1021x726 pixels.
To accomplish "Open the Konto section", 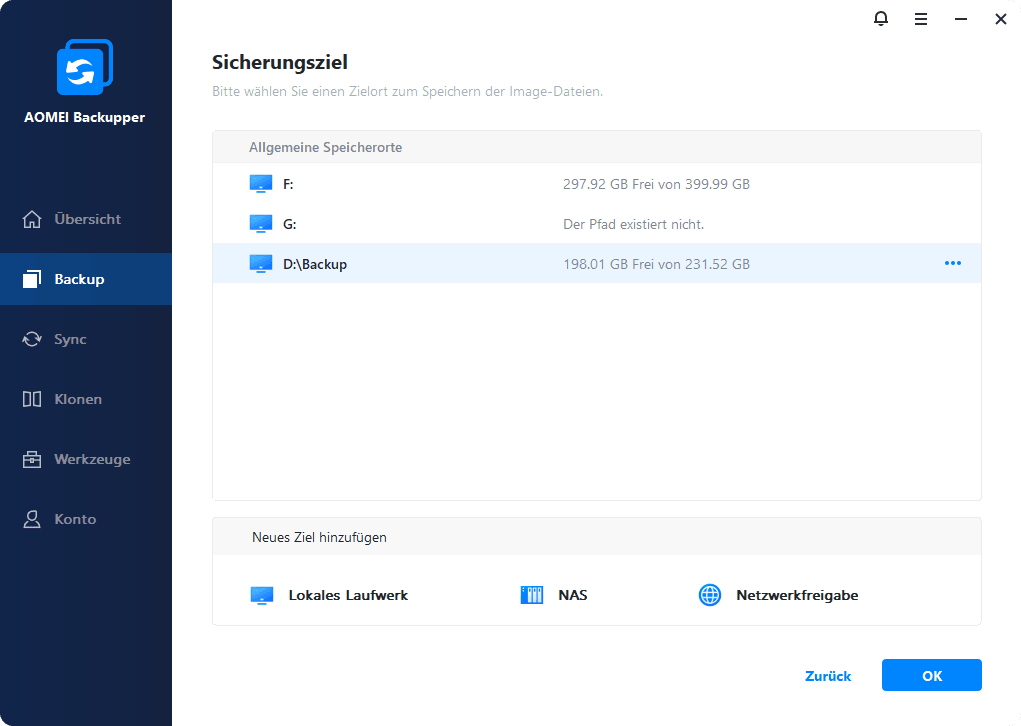I will click(86, 519).
